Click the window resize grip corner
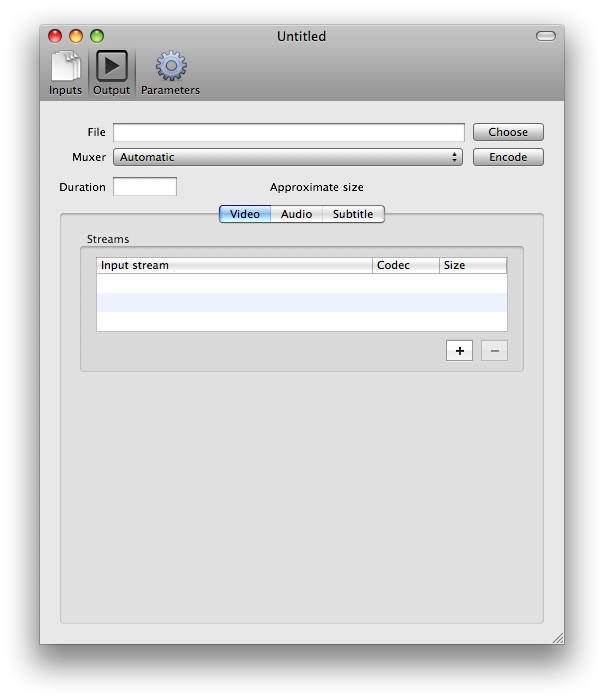Viewport: 604px width, 699px height. 558,637
